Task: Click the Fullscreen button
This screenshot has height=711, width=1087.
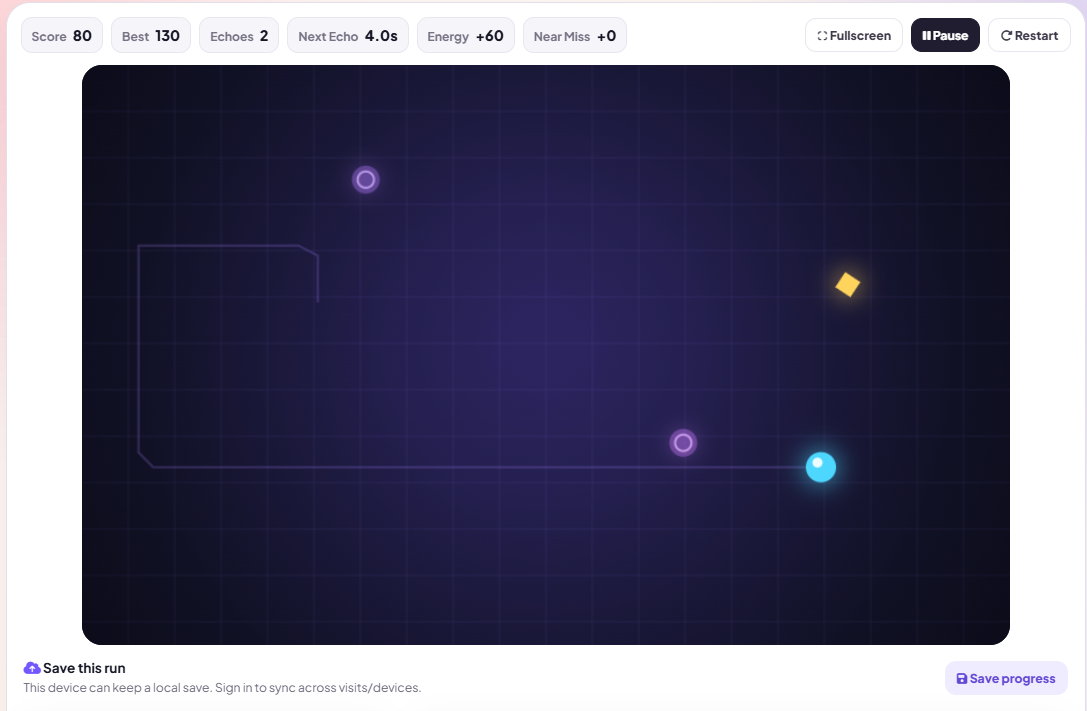Action: click(853, 35)
